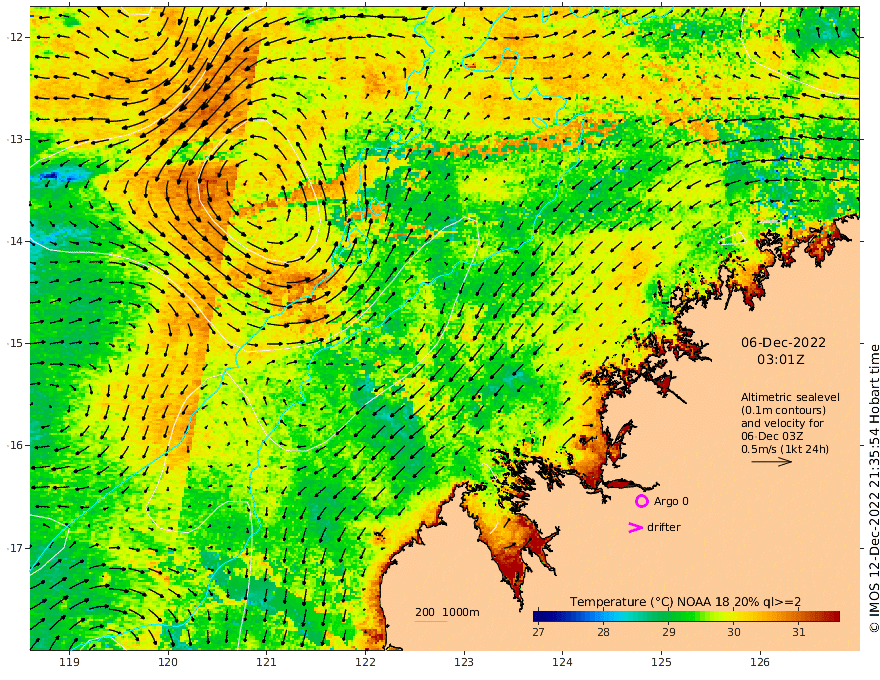Image resolution: width=880 pixels, height=680 pixels.
Task: Click the date text 06-Dec-2022
Action: pyautogui.click(x=783, y=342)
